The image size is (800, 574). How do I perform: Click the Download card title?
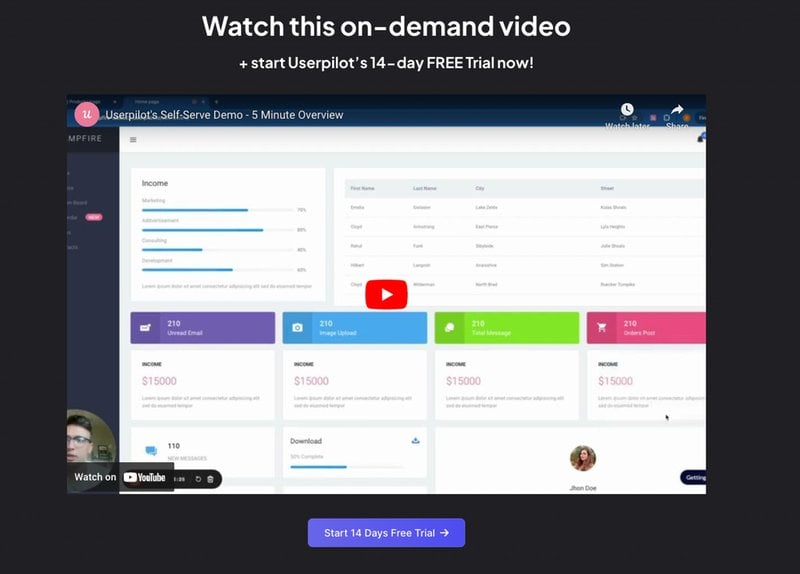click(x=306, y=441)
